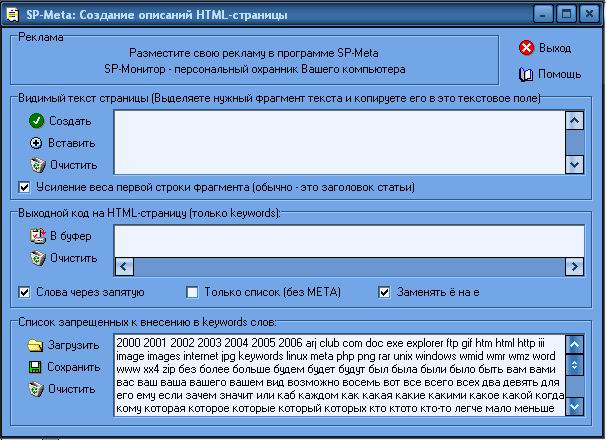Click recycle bin icon in forbidden words section
This screenshot has height=440, width=606.
36,389
